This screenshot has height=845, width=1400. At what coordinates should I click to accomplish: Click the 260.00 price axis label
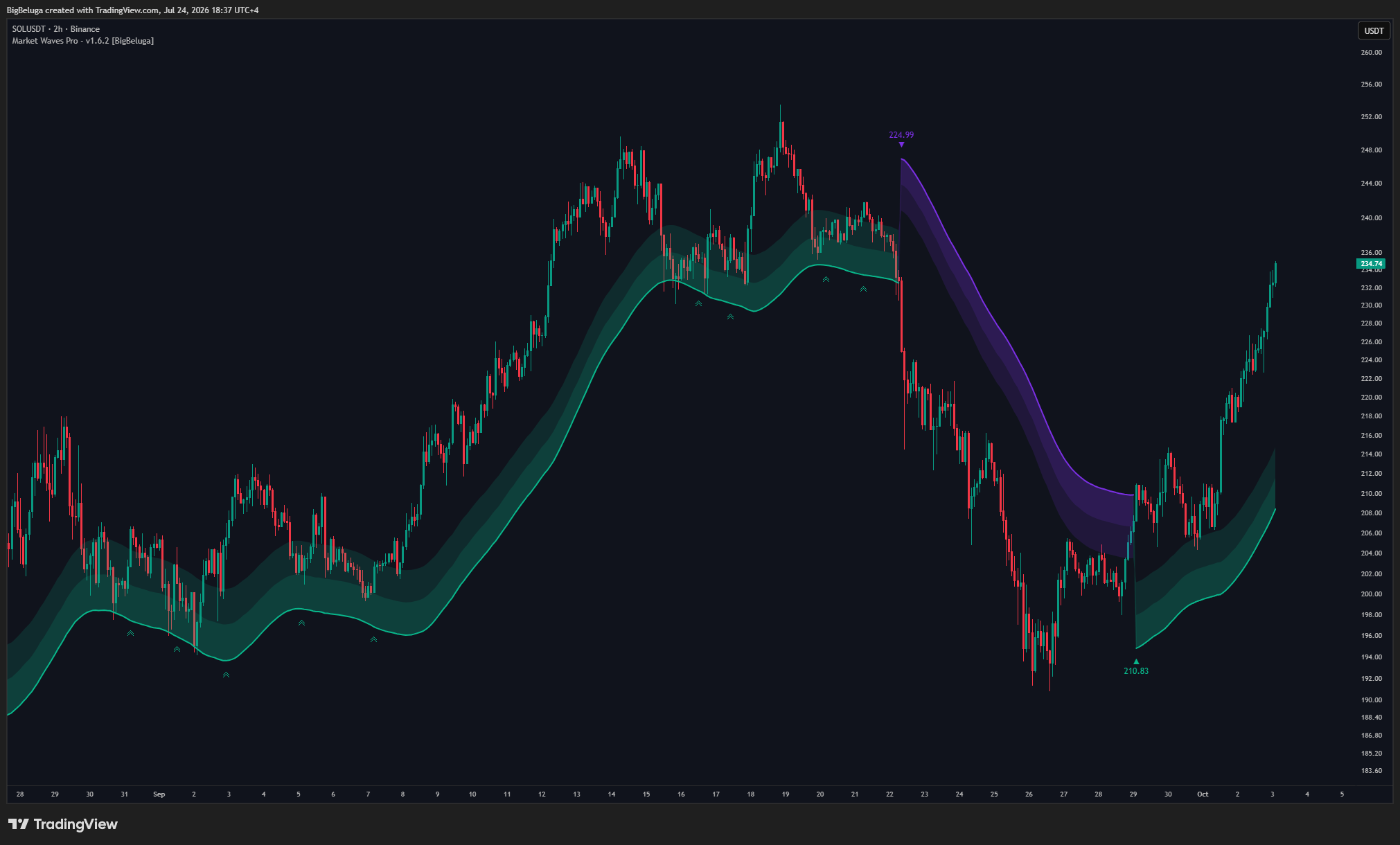tap(1371, 53)
